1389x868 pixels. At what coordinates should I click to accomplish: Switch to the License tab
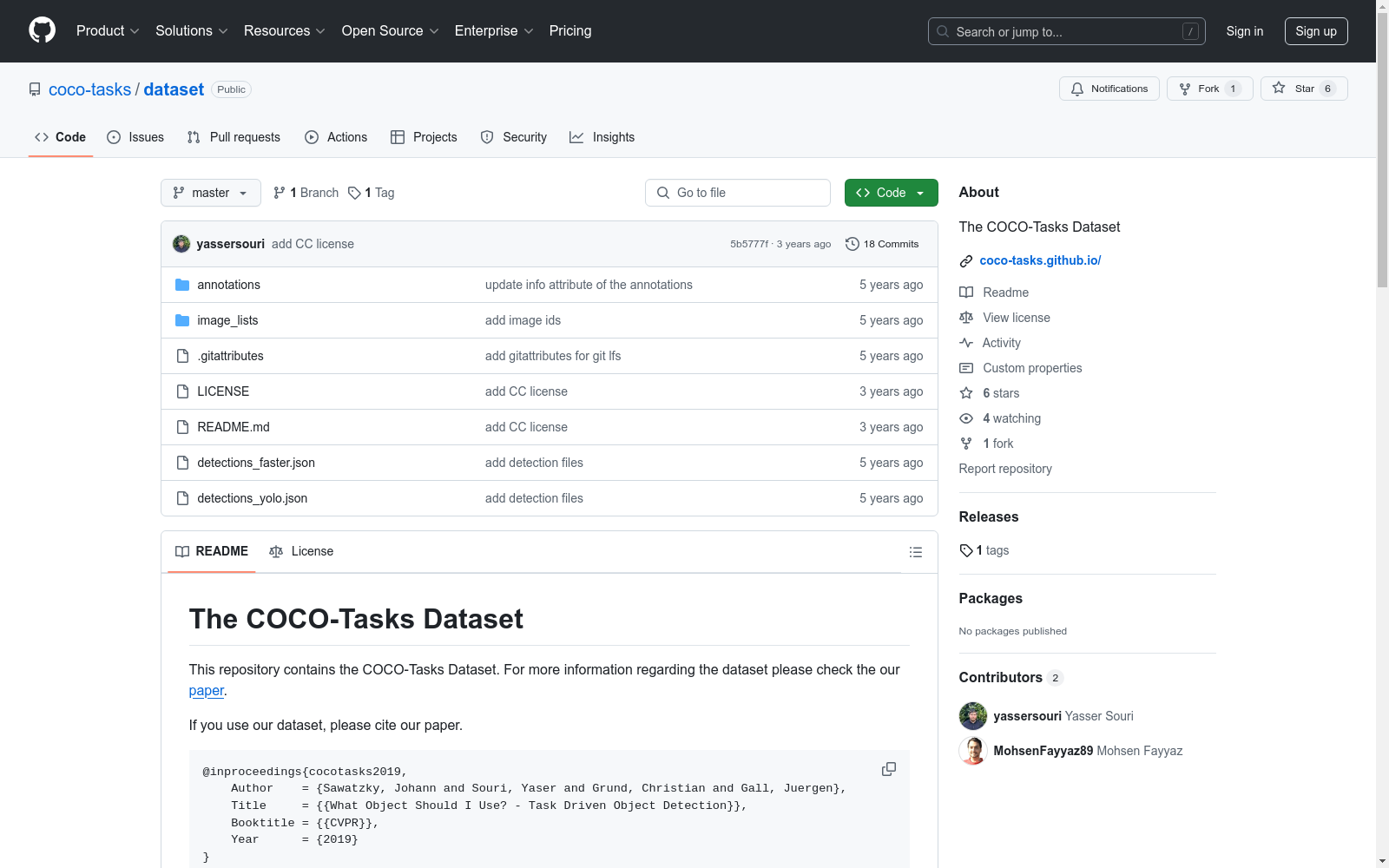301,551
